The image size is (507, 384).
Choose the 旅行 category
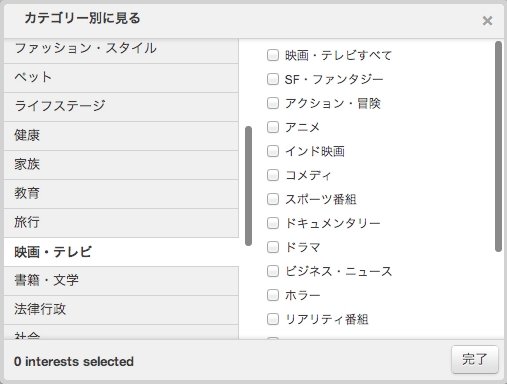pyautogui.click(x=121, y=223)
